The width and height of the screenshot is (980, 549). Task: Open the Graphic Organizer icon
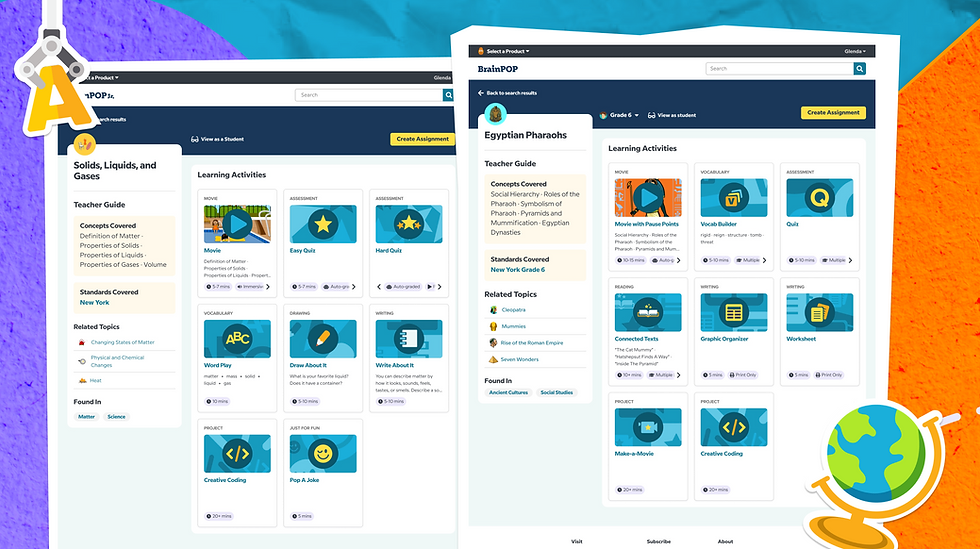click(x=733, y=313)
